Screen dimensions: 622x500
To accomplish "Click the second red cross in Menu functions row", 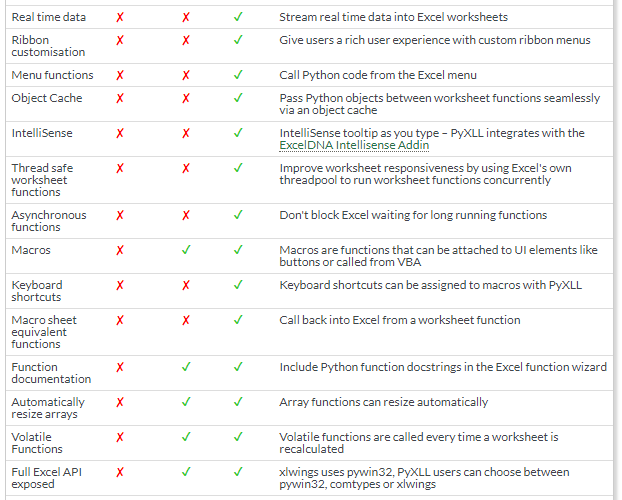I will (186, 75).
